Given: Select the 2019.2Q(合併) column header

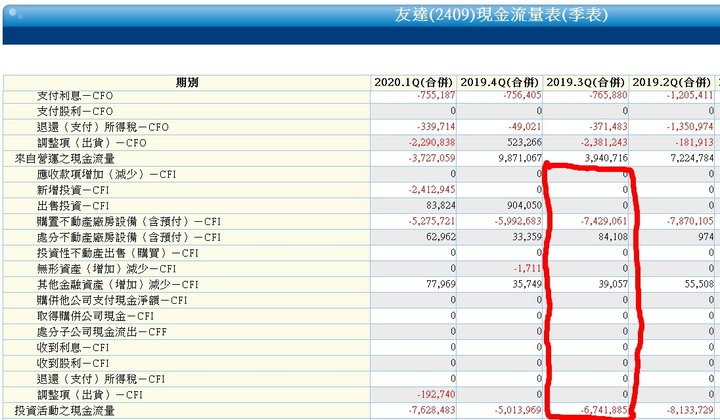Looking at the screenshot, I should tap(672, 83).
